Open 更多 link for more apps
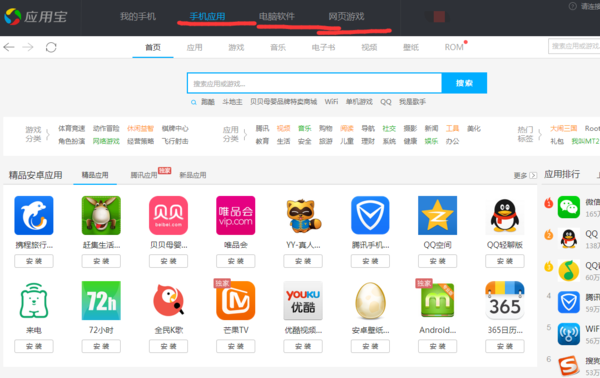The width and height of the screenshot is (600, 378). [x=525, y=175]
